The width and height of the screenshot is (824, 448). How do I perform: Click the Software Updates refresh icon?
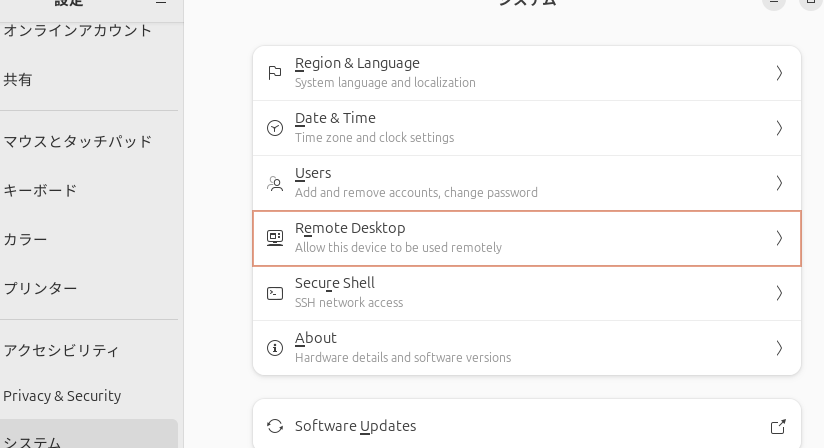275,426
